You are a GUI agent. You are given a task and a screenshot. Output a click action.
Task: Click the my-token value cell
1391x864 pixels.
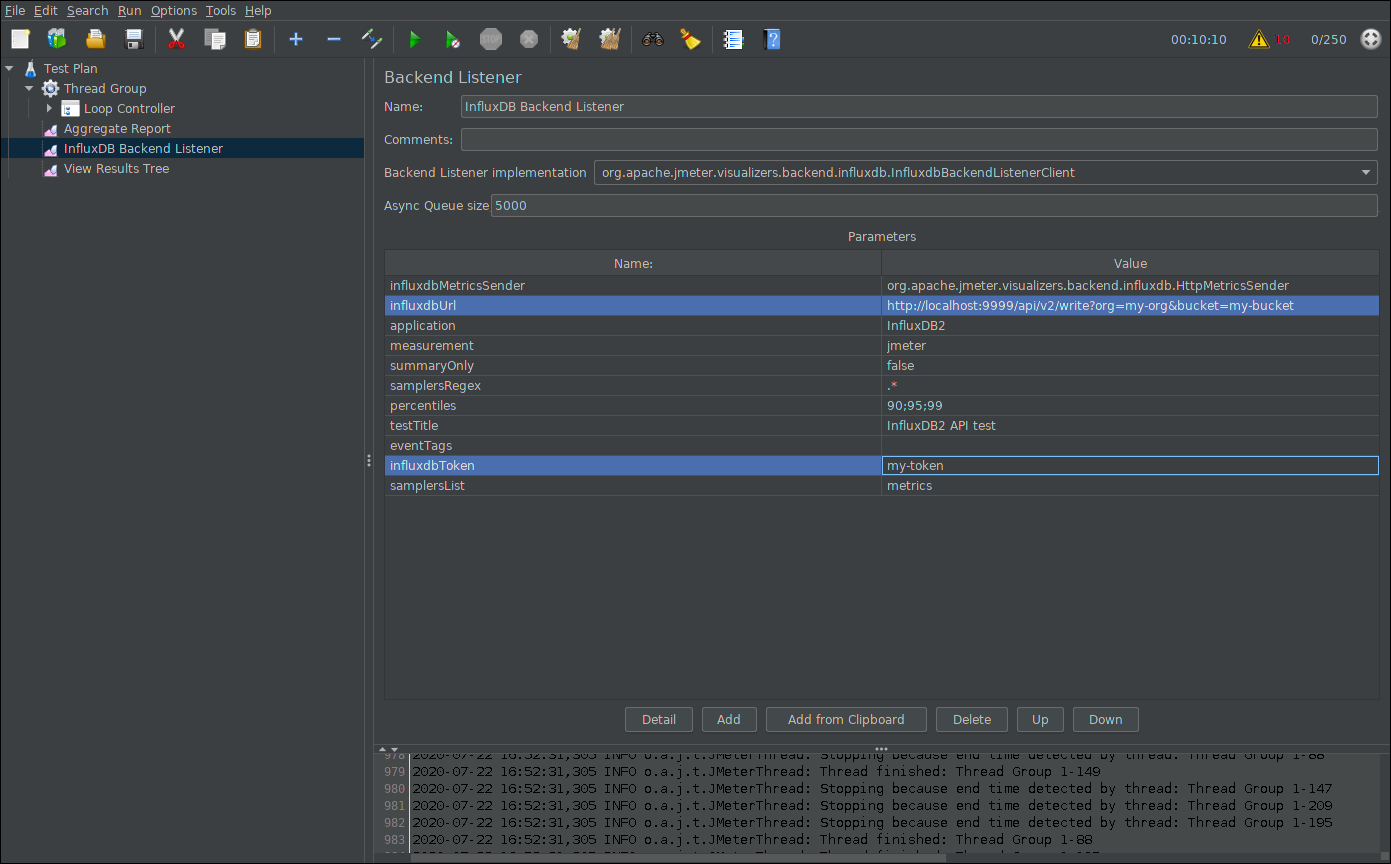(1130, 465)
